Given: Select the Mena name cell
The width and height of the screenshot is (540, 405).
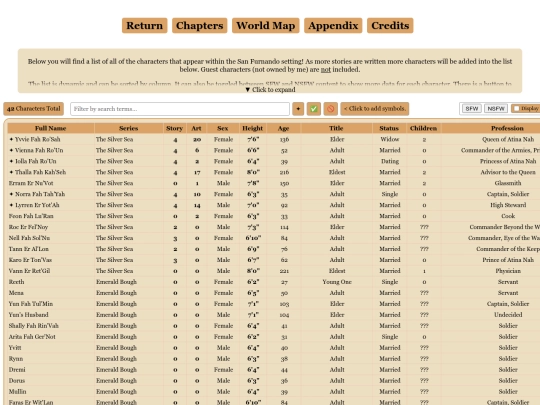Looking at the screenshot, I should click(x=51, y=293).
